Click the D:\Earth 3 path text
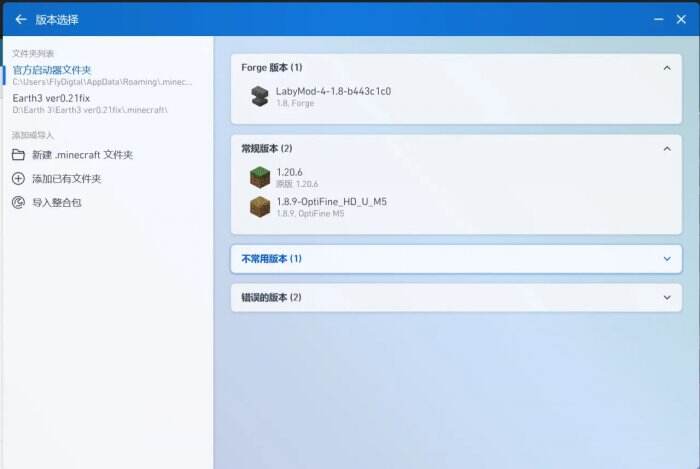Screen dimensions: 700x469 click(90, 110)
